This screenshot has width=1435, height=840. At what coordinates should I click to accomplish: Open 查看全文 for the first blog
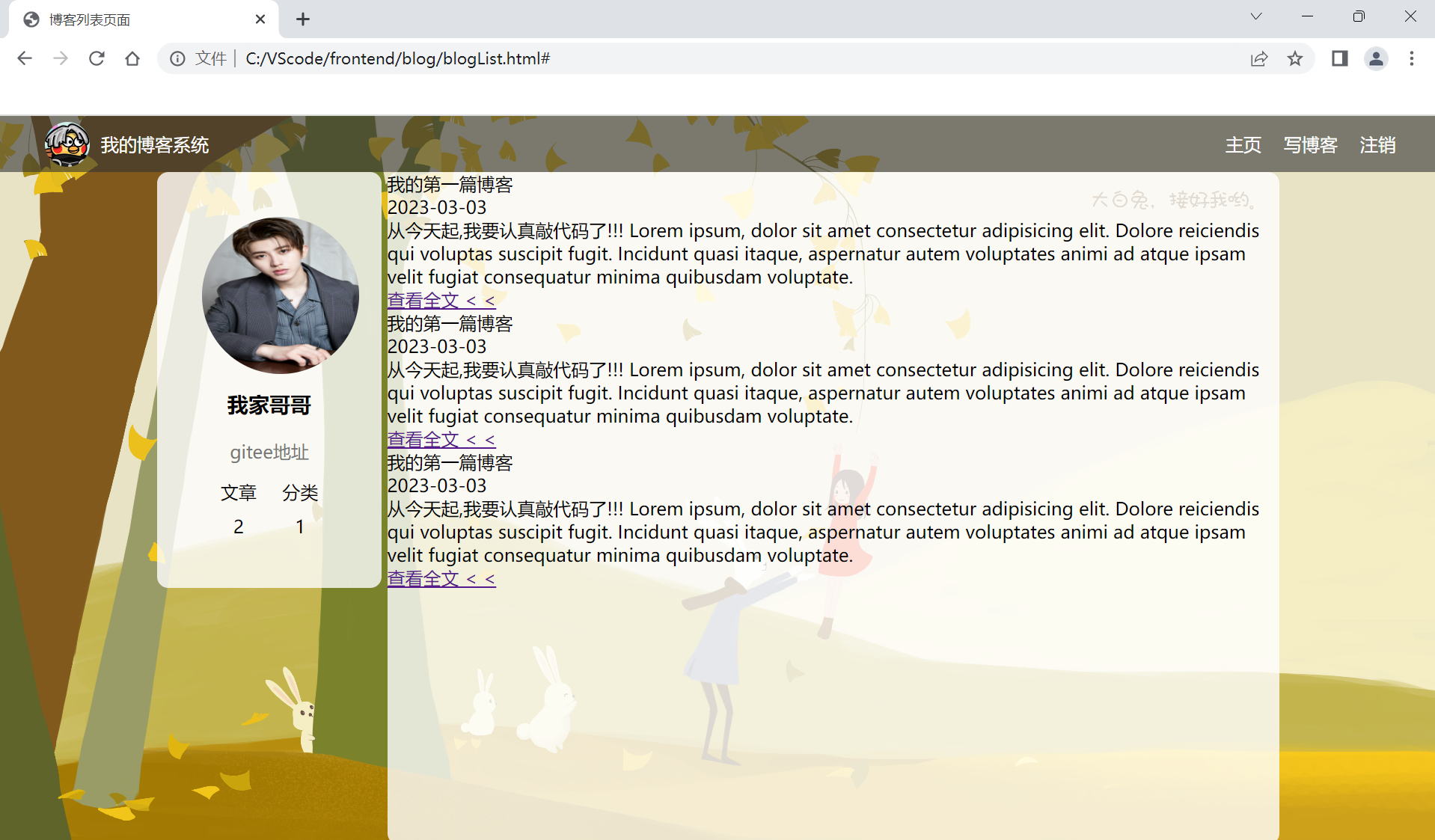point(441,301)
